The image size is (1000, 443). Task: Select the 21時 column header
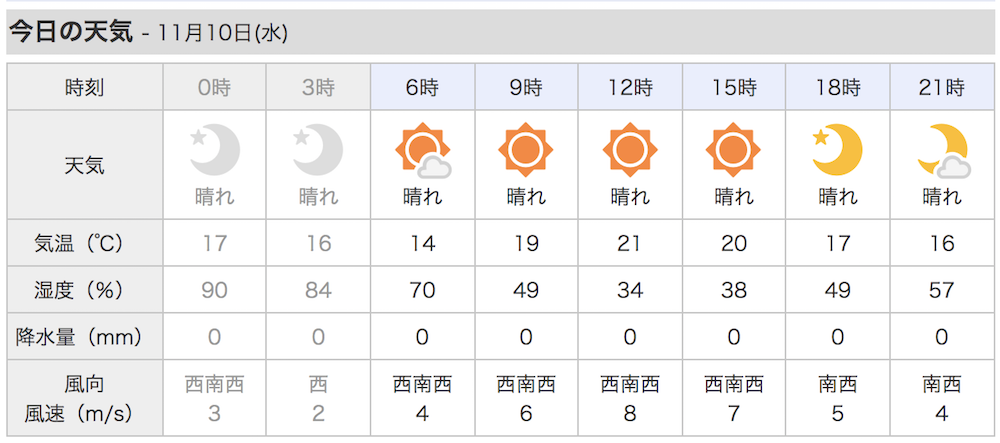(x=942, y=87)
